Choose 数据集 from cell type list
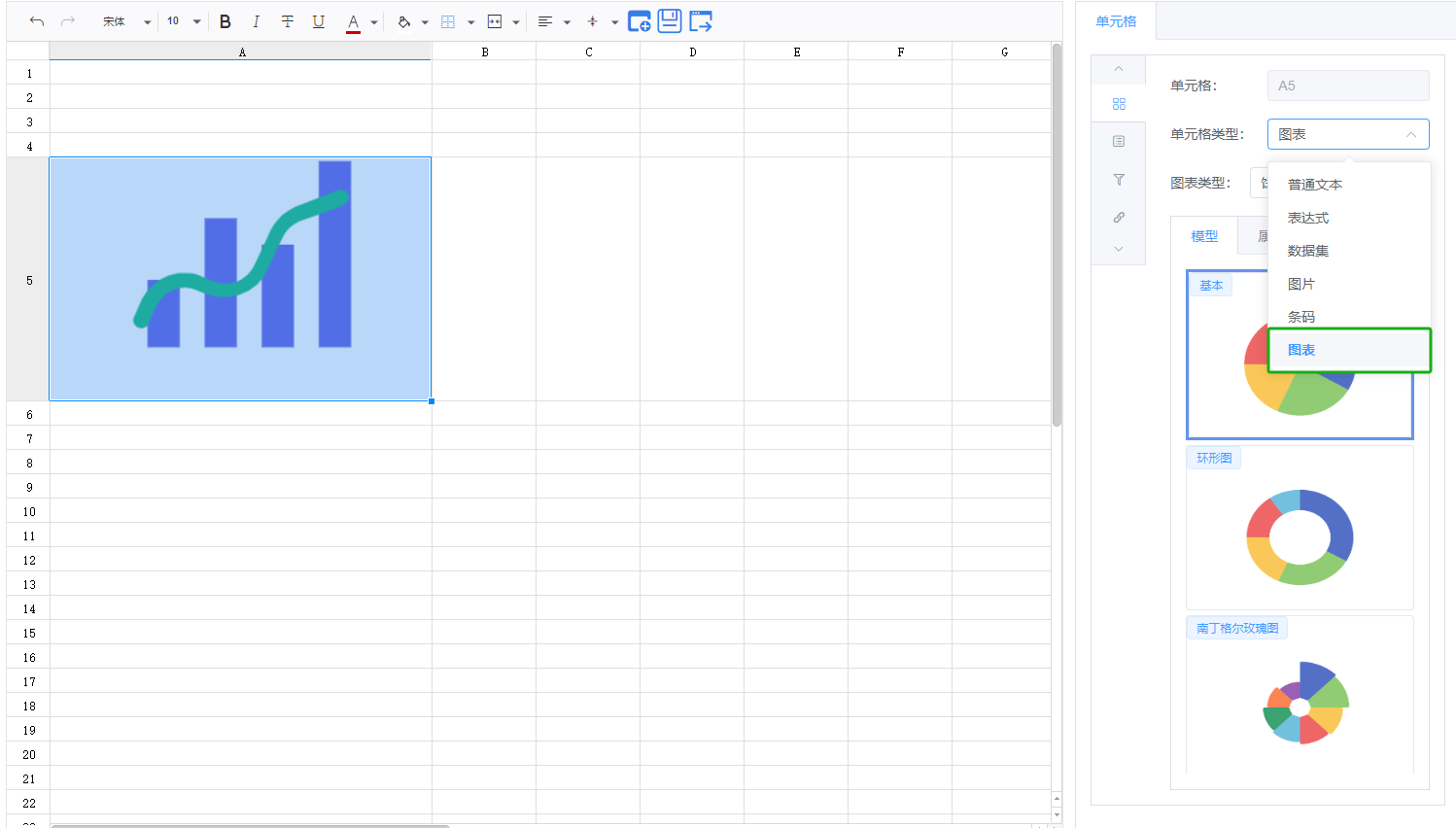 pyautogui.click(x=1349, y=251)
